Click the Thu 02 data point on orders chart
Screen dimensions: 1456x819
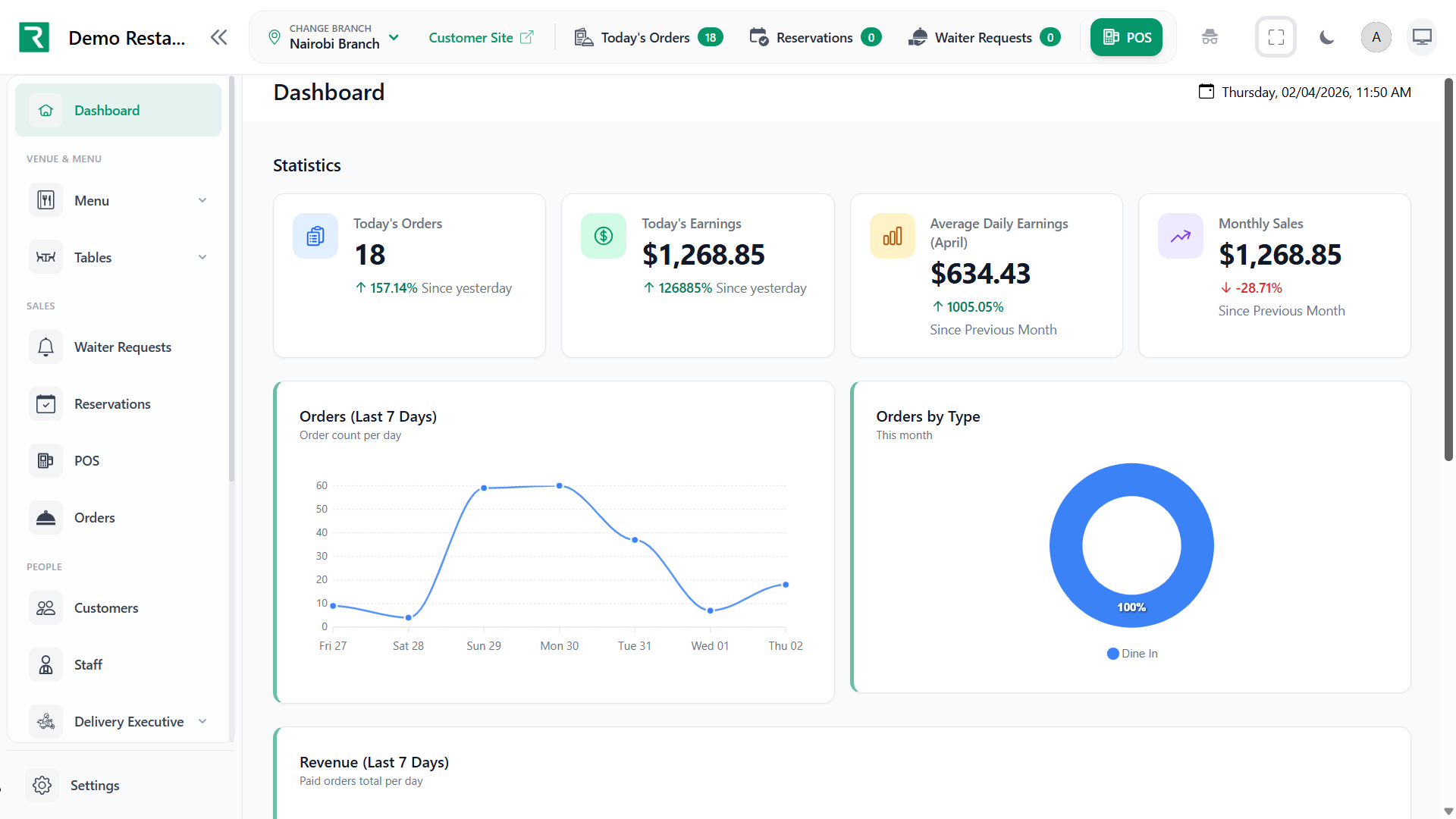pyautogui.click(x=786, y=585)
